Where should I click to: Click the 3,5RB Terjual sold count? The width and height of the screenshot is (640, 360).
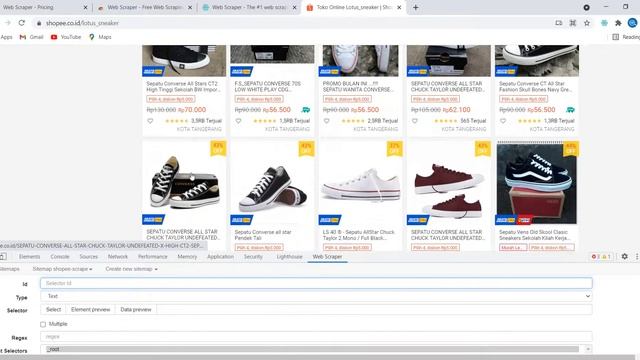(206, 121)
